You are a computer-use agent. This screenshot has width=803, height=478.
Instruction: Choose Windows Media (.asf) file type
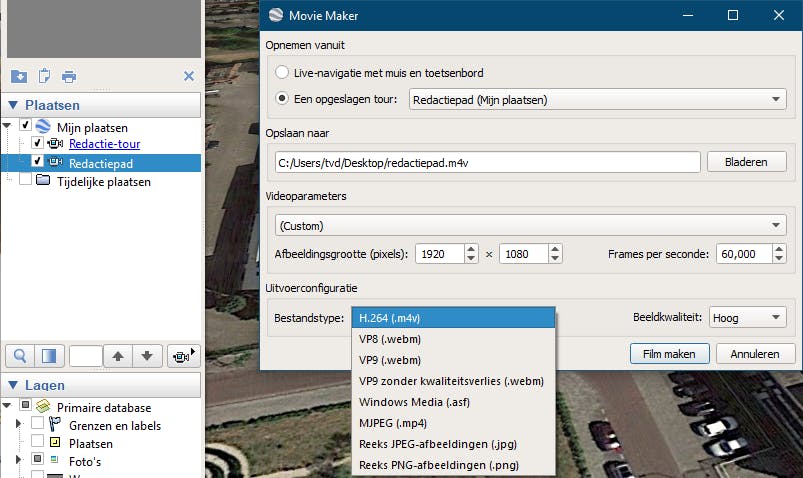pyautogui.click(x=453, y=402)
